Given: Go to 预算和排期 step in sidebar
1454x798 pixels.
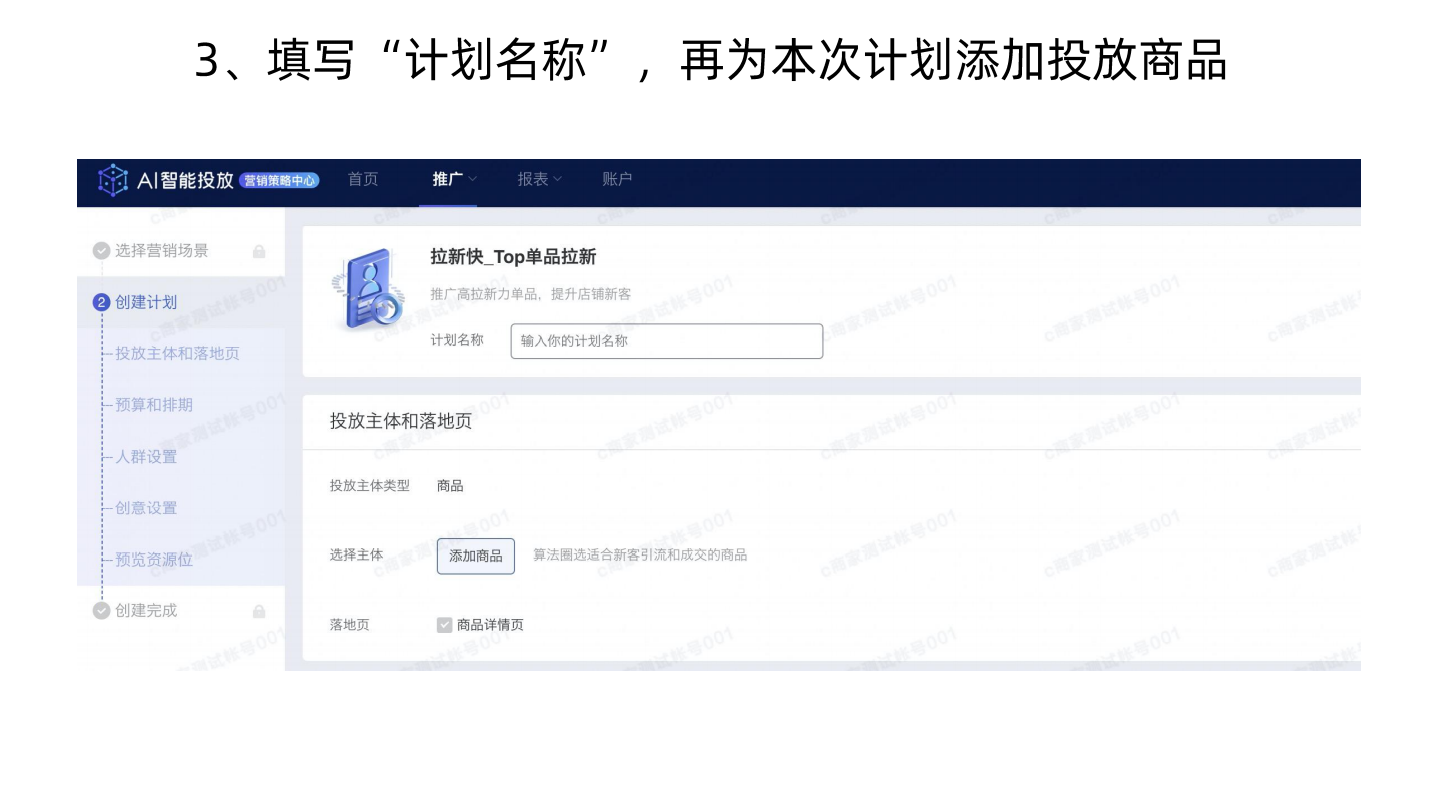Looking at the screenshot, I should (154, 405).
